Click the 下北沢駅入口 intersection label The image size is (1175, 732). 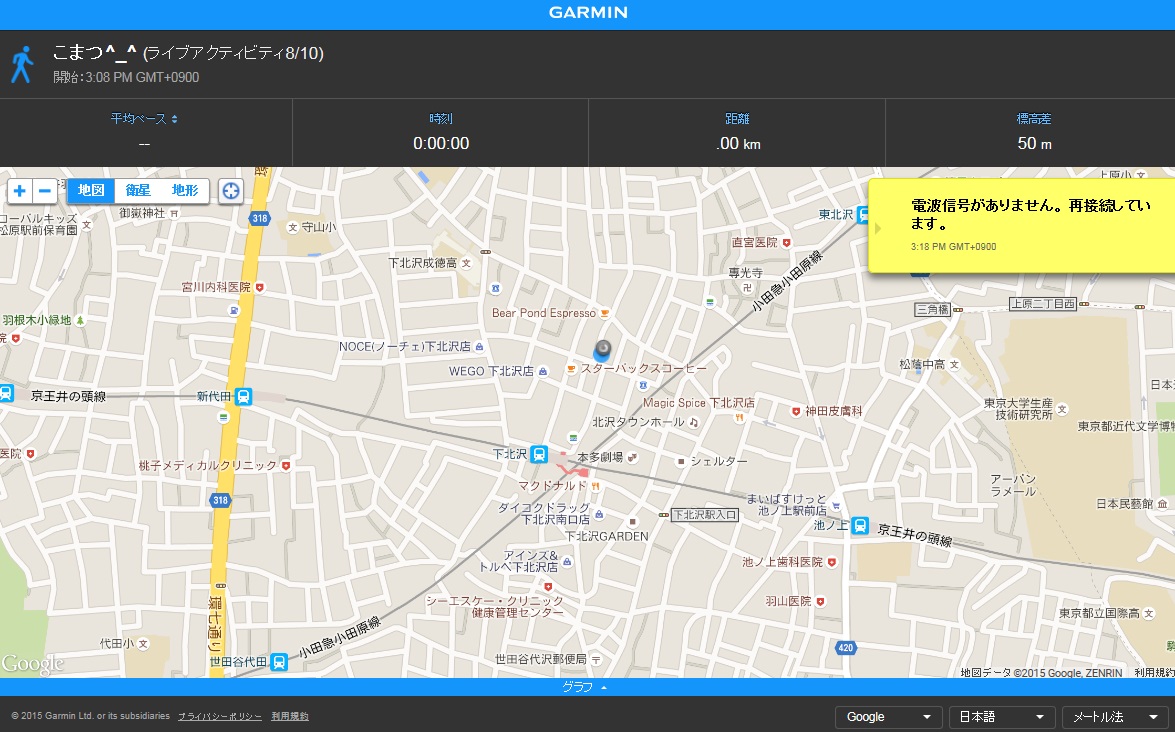[x=705, y=515]
